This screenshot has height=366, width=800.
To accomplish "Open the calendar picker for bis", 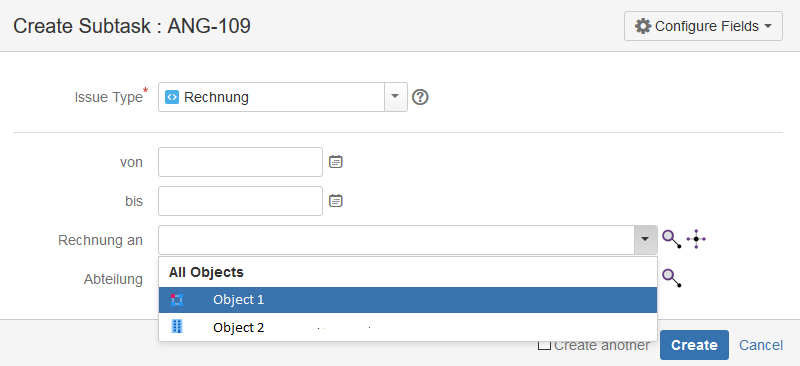I will [335, 201].
